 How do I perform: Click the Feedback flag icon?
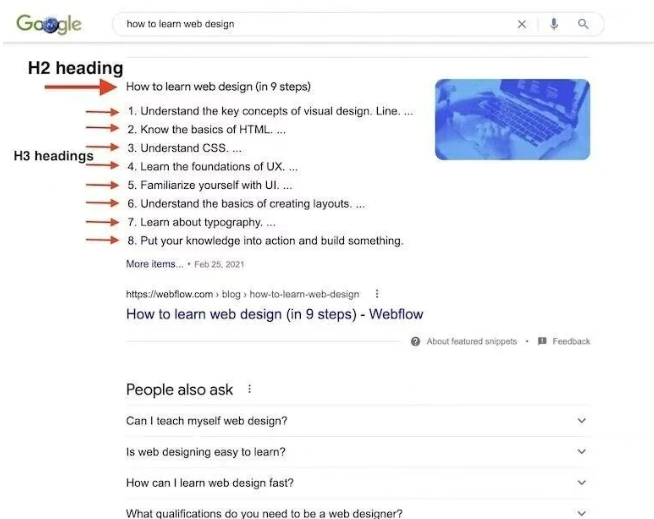tap(542, 342)
